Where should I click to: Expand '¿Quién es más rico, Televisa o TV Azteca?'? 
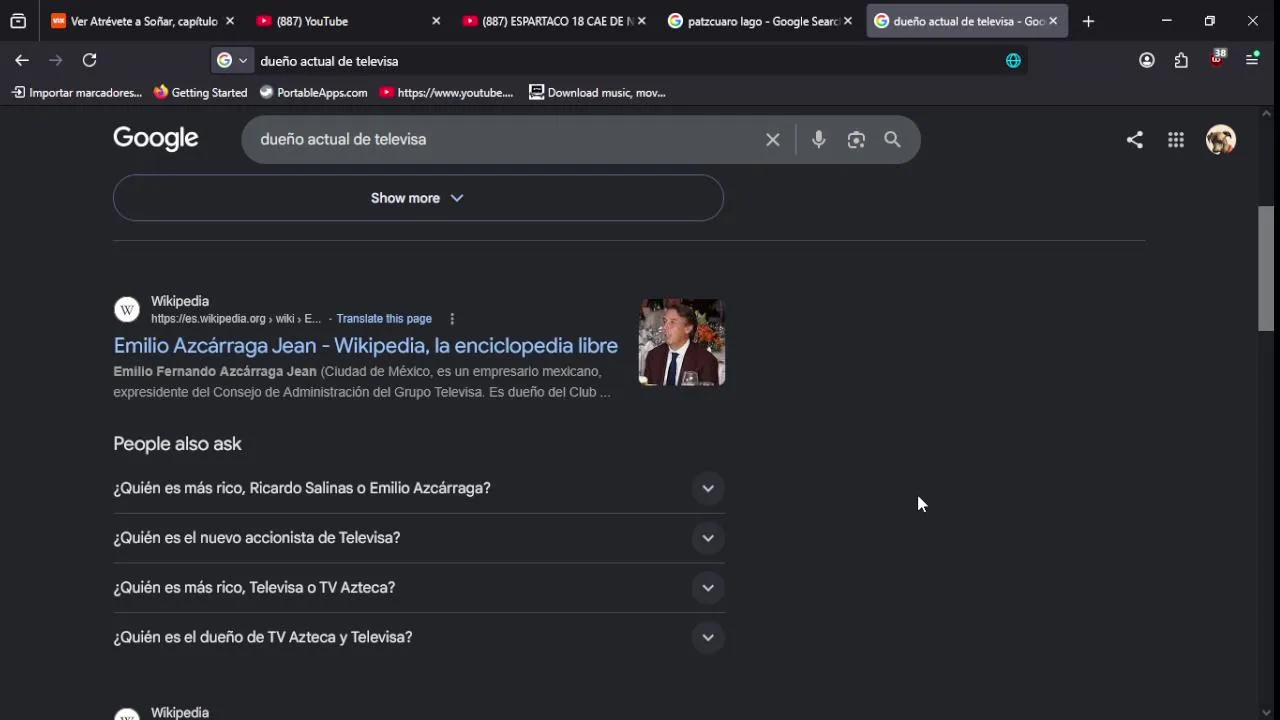pos(418,588)
